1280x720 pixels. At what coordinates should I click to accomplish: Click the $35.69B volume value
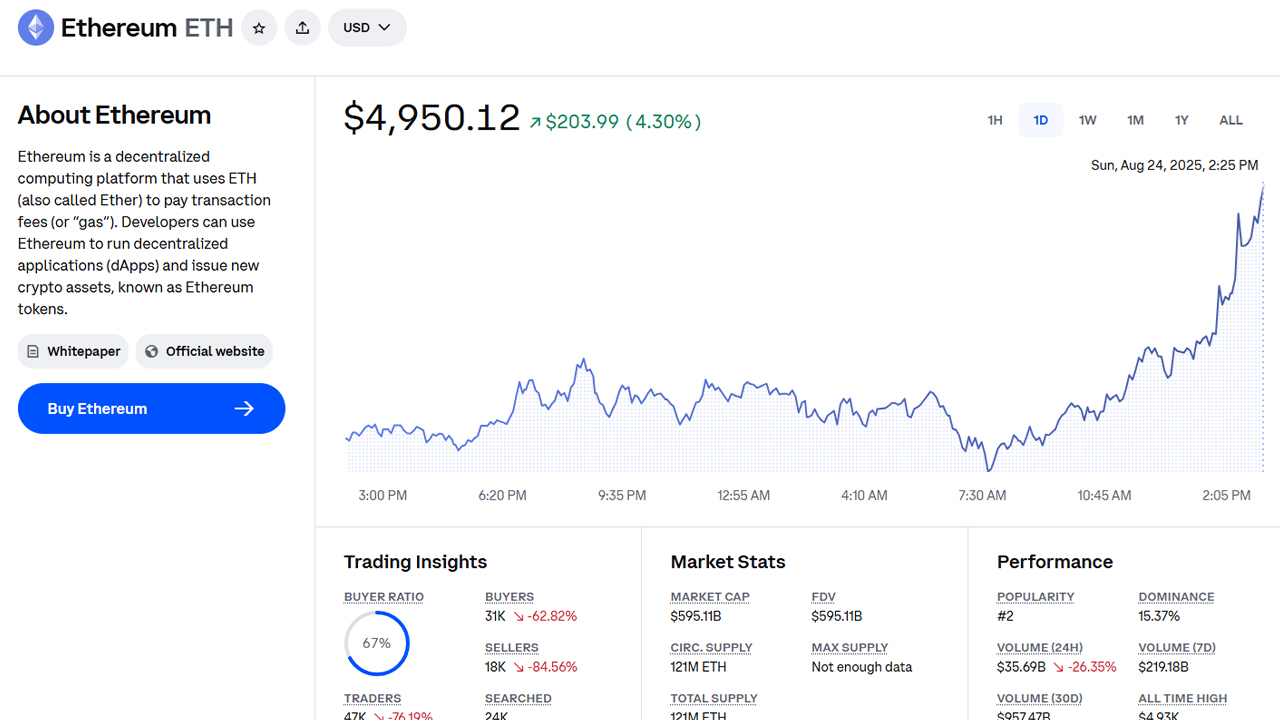[1021, 667]
